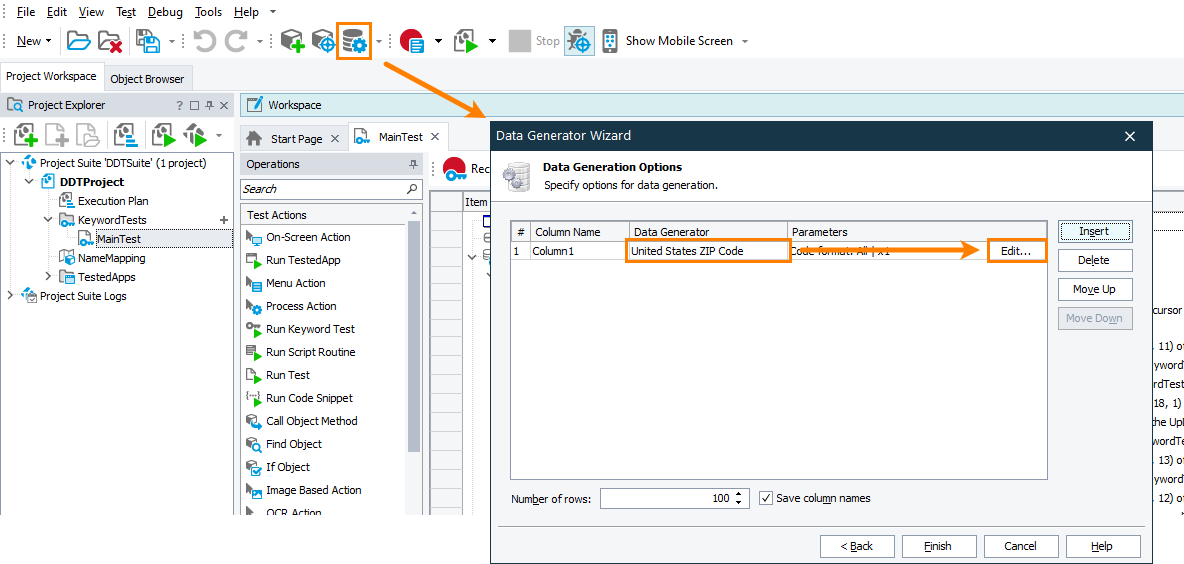1184x564 pixels.
Task: Click the Show Mobile Screen phone icon
Action: pyautogui.click(x=609, y=41)
